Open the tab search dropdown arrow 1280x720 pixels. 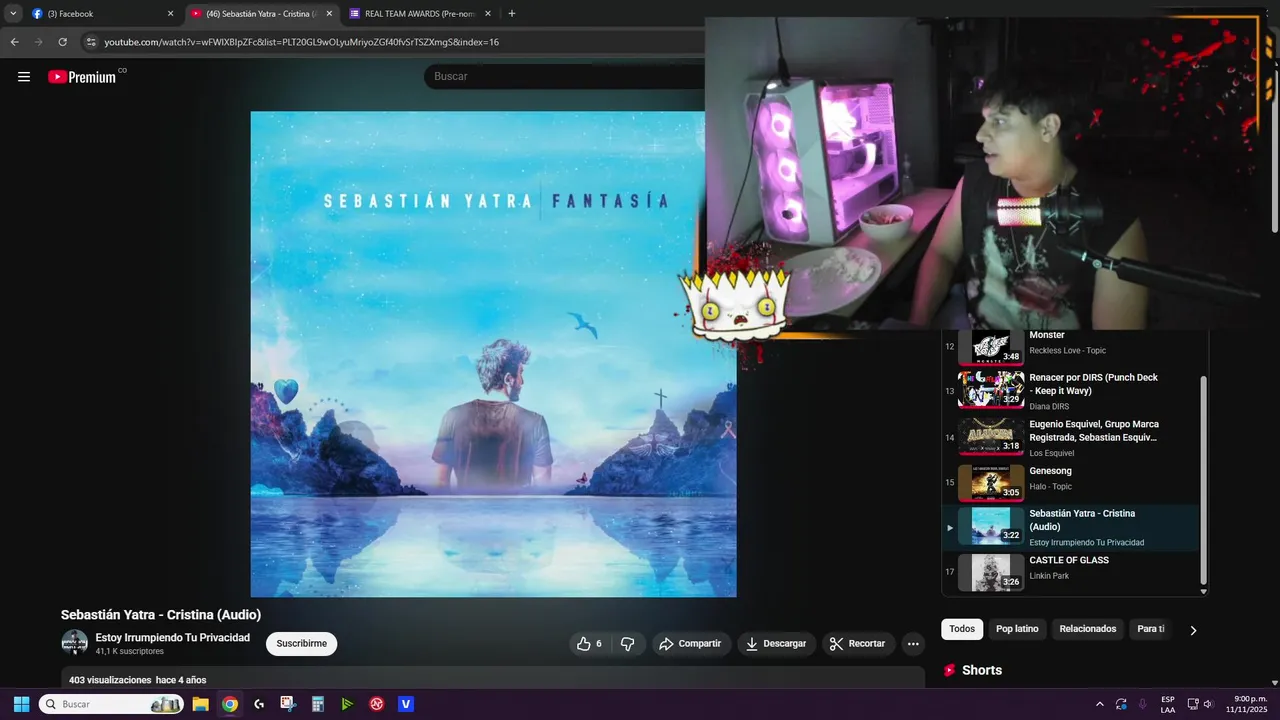coord(13,14)
